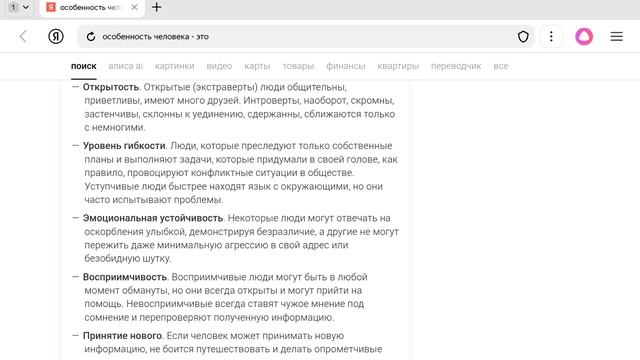Click the bold heading 'Эмоциональная устойчивость'
This screenshot has height=360, width=640.
[153, 218]
